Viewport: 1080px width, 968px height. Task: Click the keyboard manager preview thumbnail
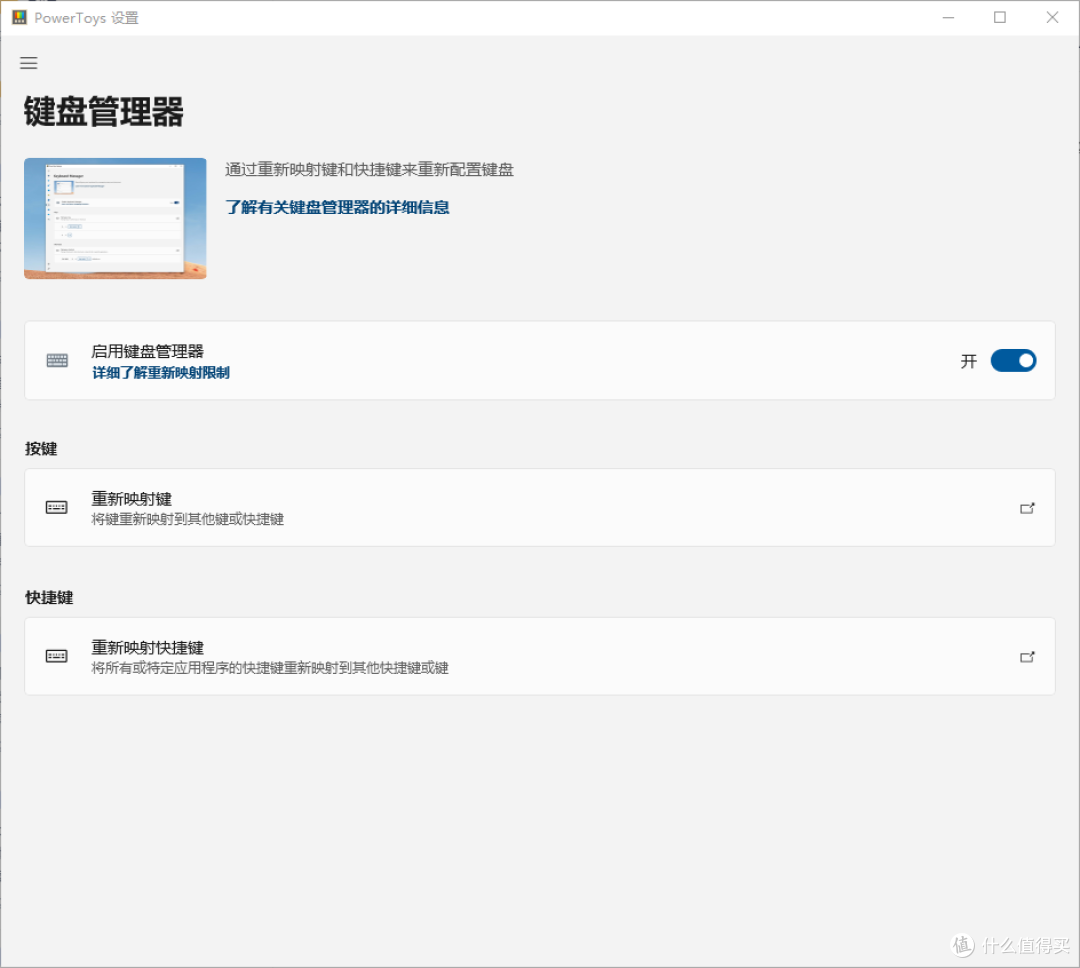pos(115,218)
